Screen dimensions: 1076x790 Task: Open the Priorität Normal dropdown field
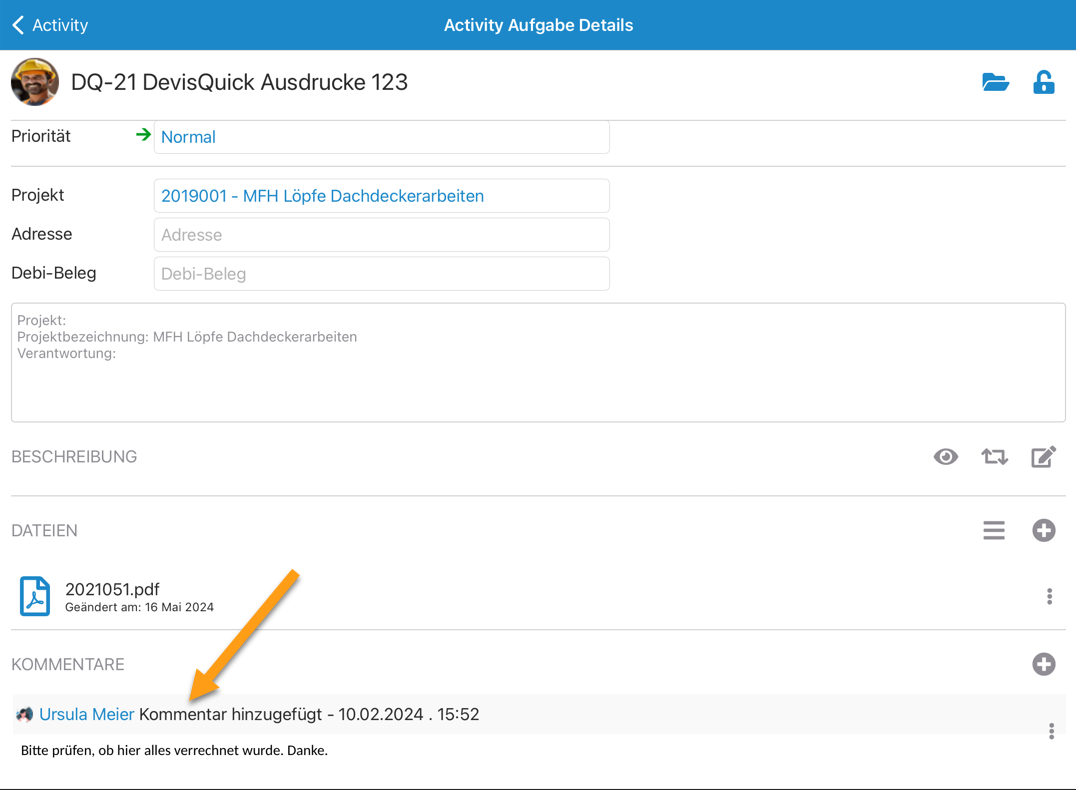tap(381, 137)
